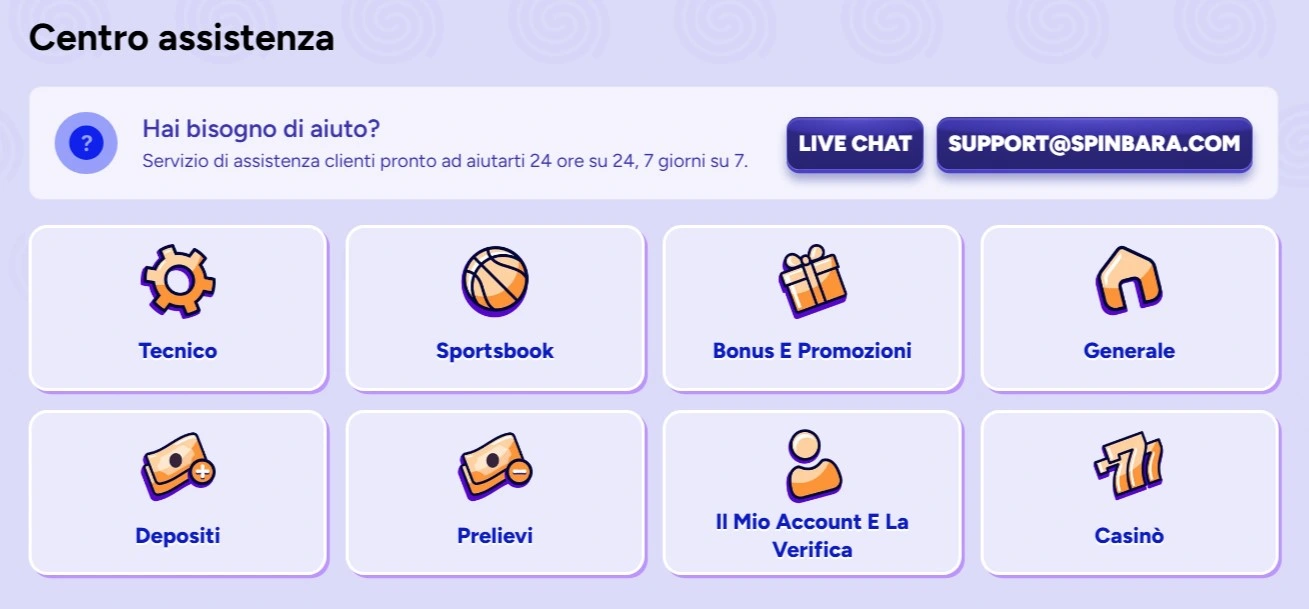Open the Tecnico help category label
The height and width of the screenshot is (609, 1309).
178,351
